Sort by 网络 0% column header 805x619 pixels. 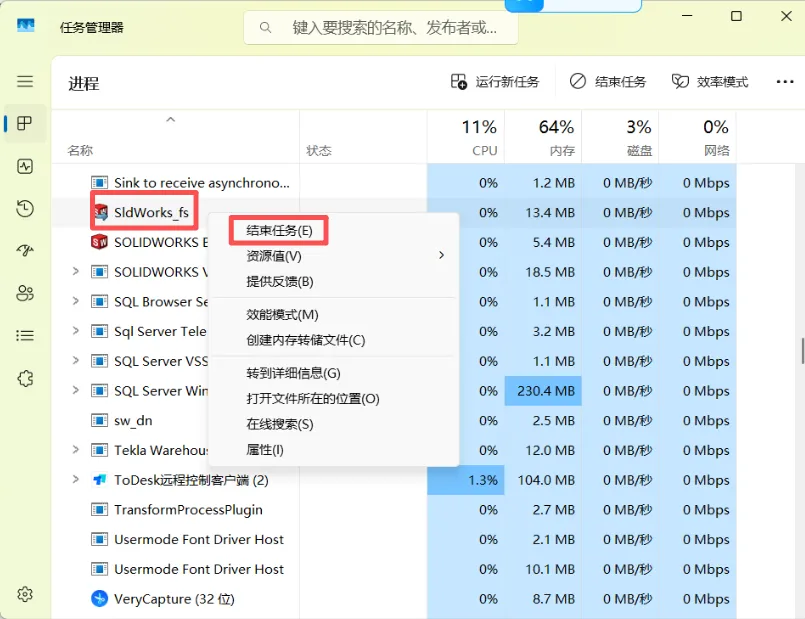coord(698,137)
